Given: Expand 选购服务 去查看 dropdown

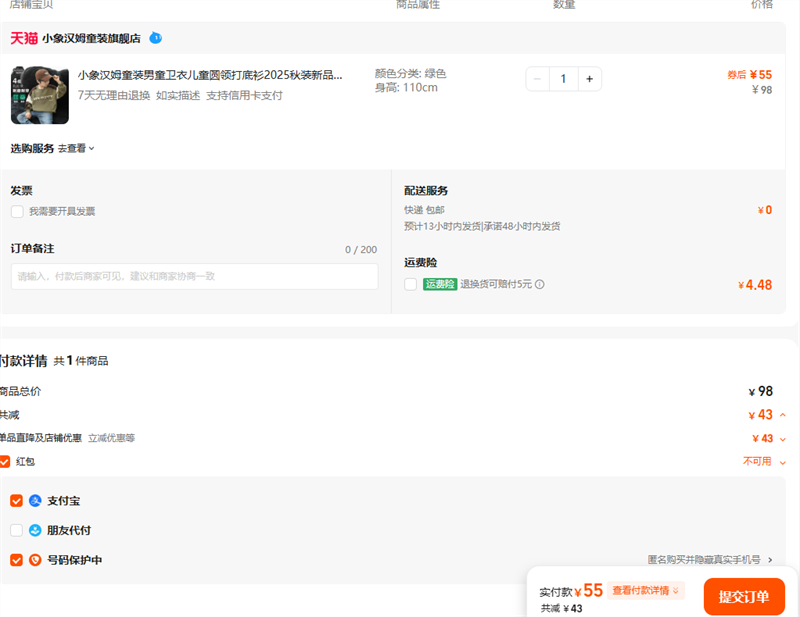Looking at the screenshot, I should tap(75, 149).
